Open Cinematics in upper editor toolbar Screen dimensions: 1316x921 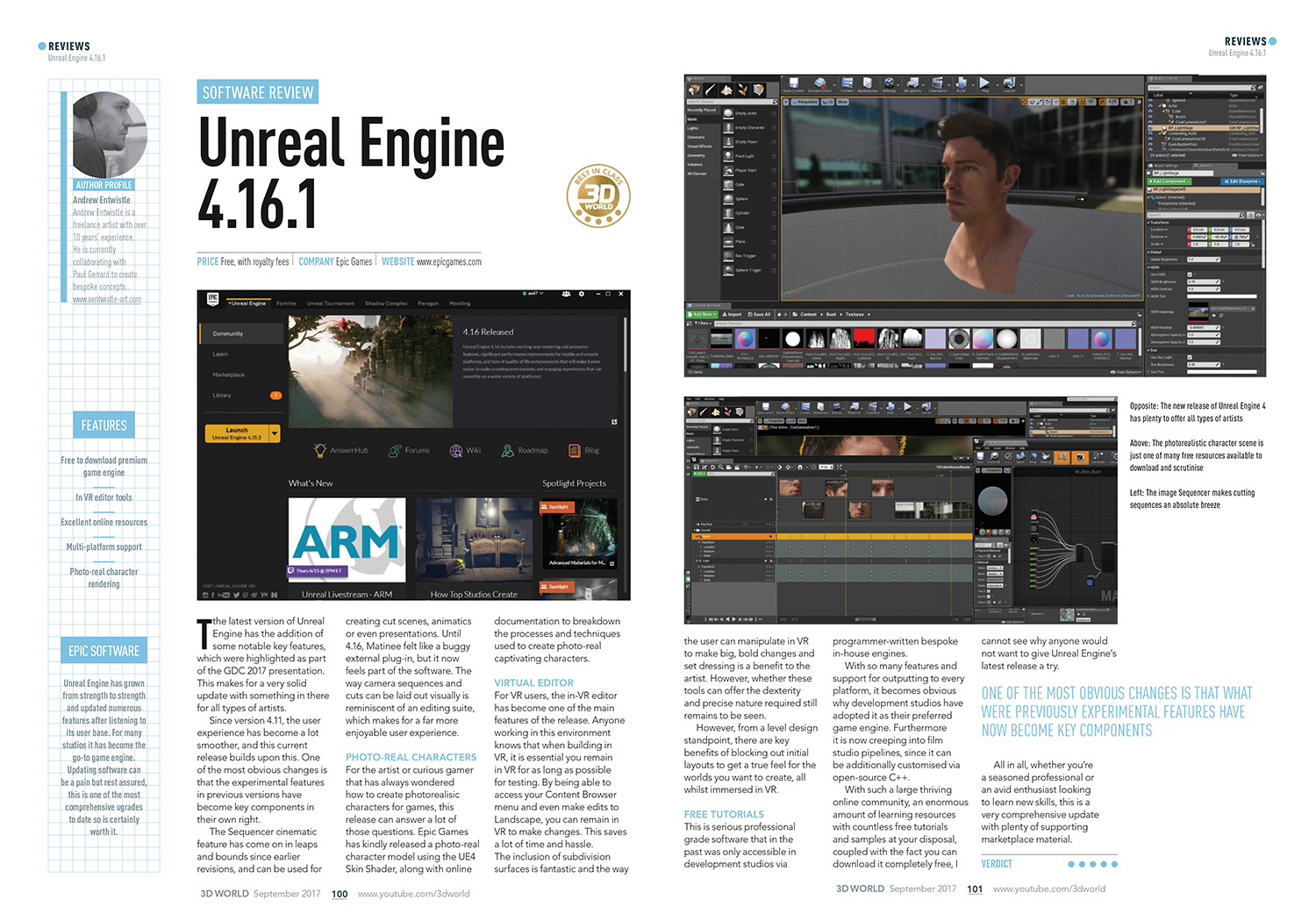click(x=937, y=83)
